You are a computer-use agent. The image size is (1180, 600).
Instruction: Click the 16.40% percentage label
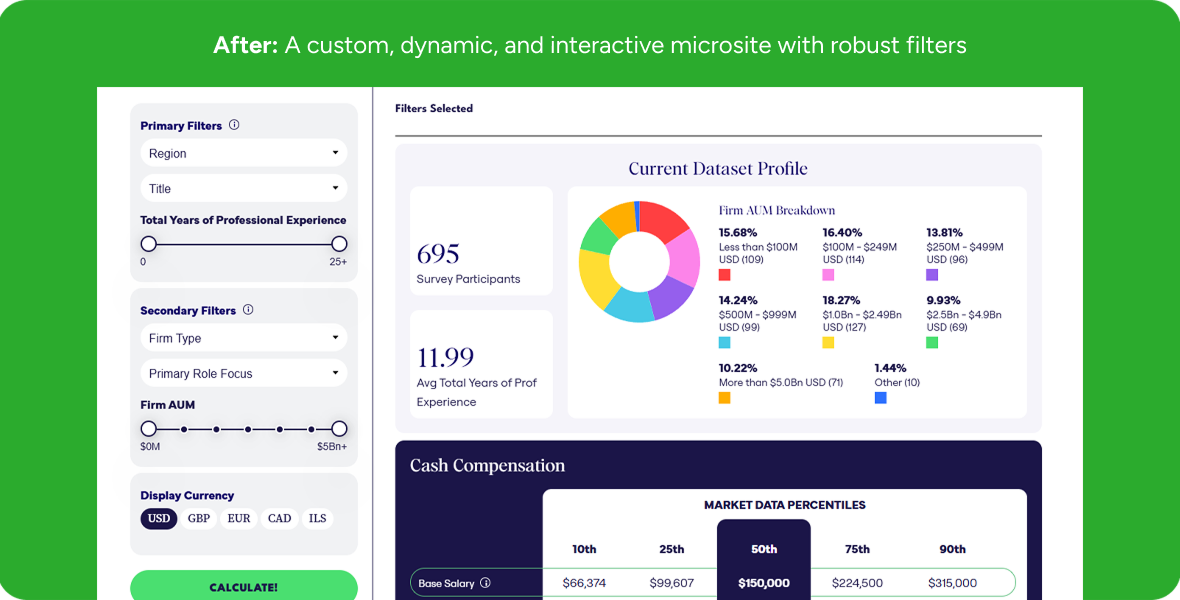[842, 233]
